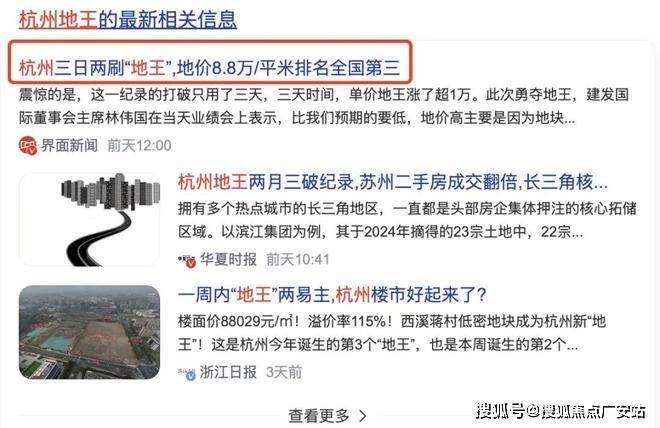The height and width of the screenshot is (428, 660).
Task: Click the 界面新闻 source logo icon
Action: pyautogui.click(x=28, y=146)
